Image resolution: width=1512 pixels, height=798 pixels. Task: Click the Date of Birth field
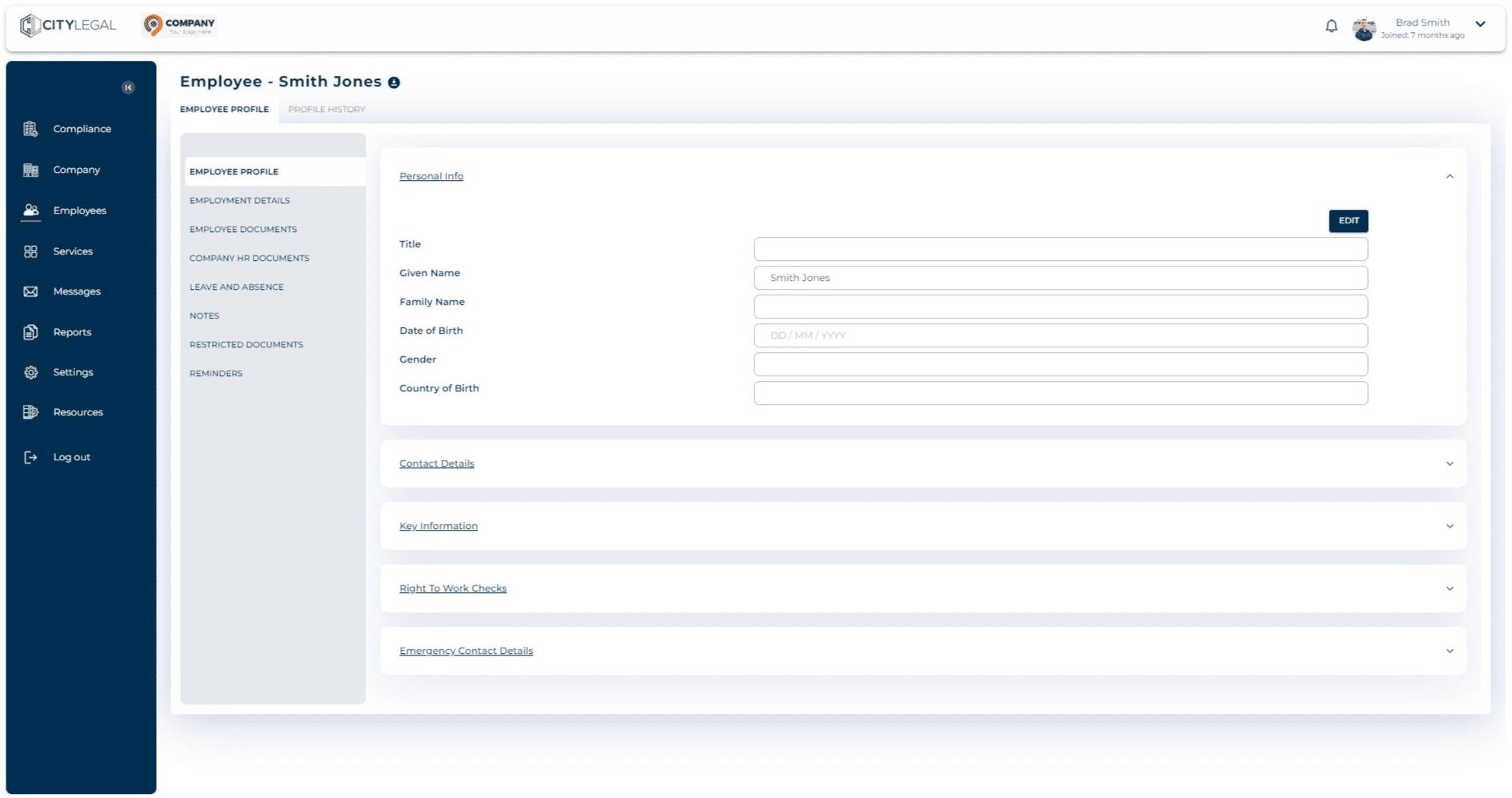click(1061, 335)
